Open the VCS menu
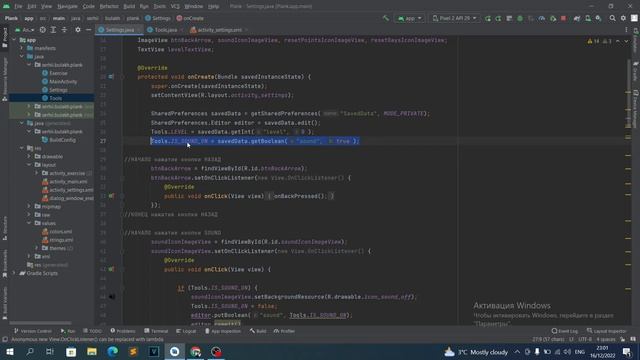The image size is (640, 360). pos(175,6)
